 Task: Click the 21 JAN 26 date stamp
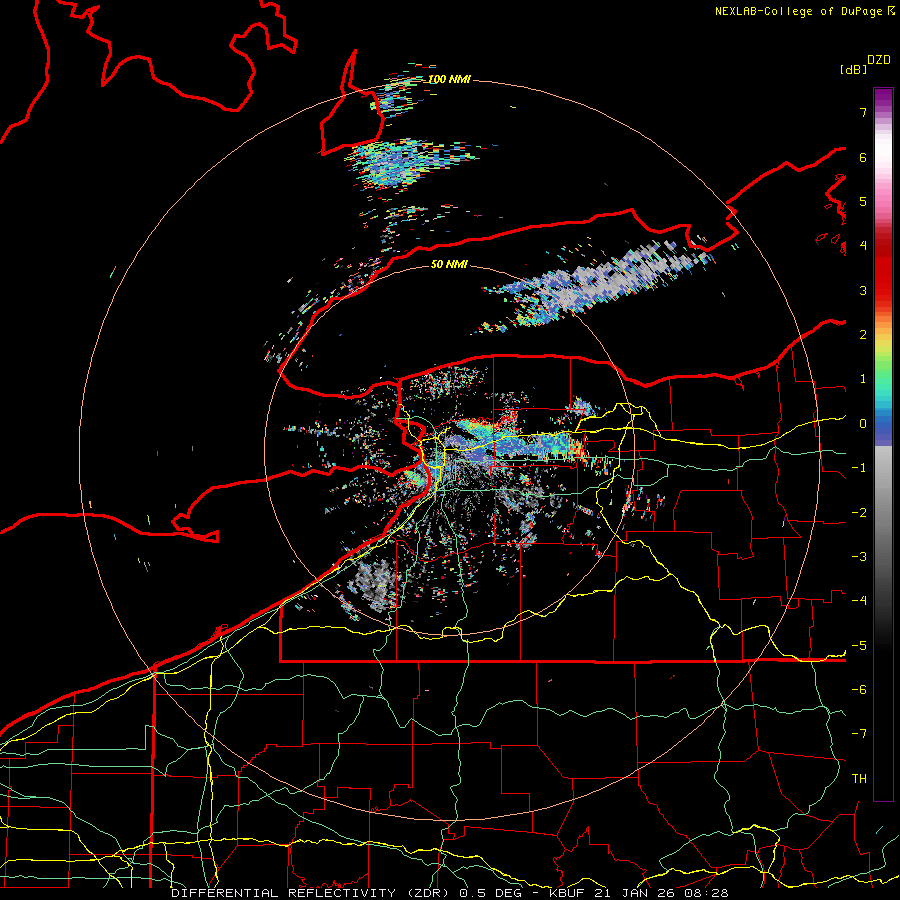633,893
